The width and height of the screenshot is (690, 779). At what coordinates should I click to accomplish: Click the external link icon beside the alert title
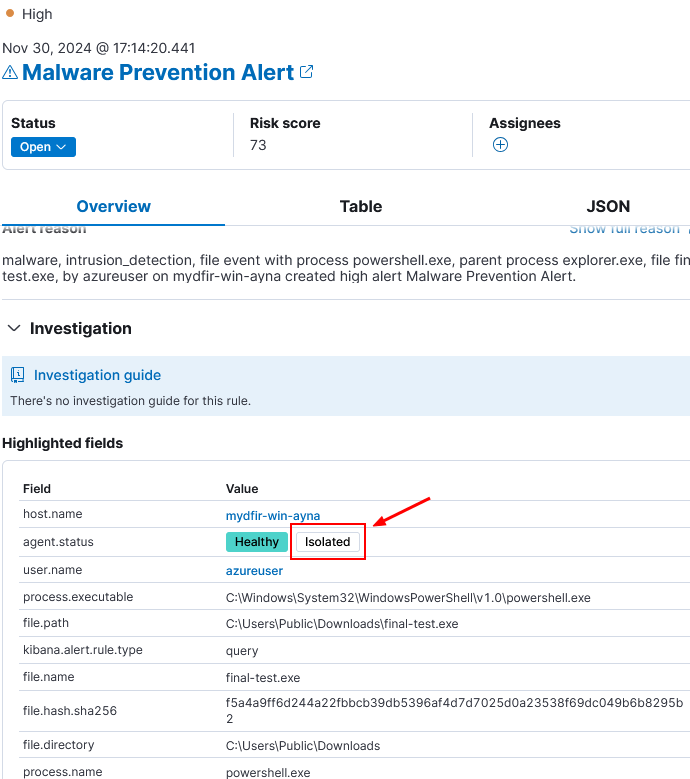pyautogui.click(x=307, y=72)
